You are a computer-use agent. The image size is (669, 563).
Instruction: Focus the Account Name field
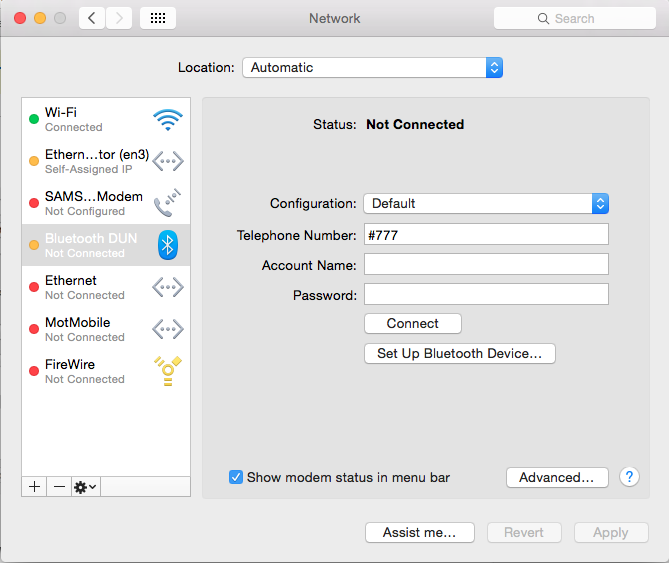coord(486,264)
